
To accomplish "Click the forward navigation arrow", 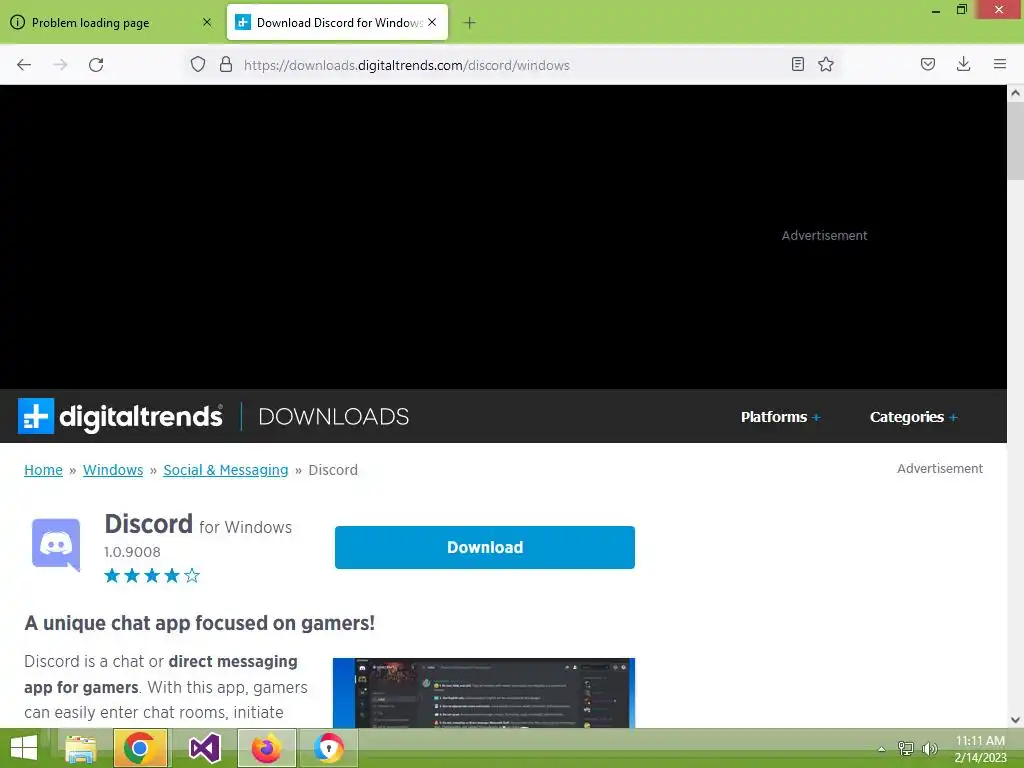I will point(60,65).
